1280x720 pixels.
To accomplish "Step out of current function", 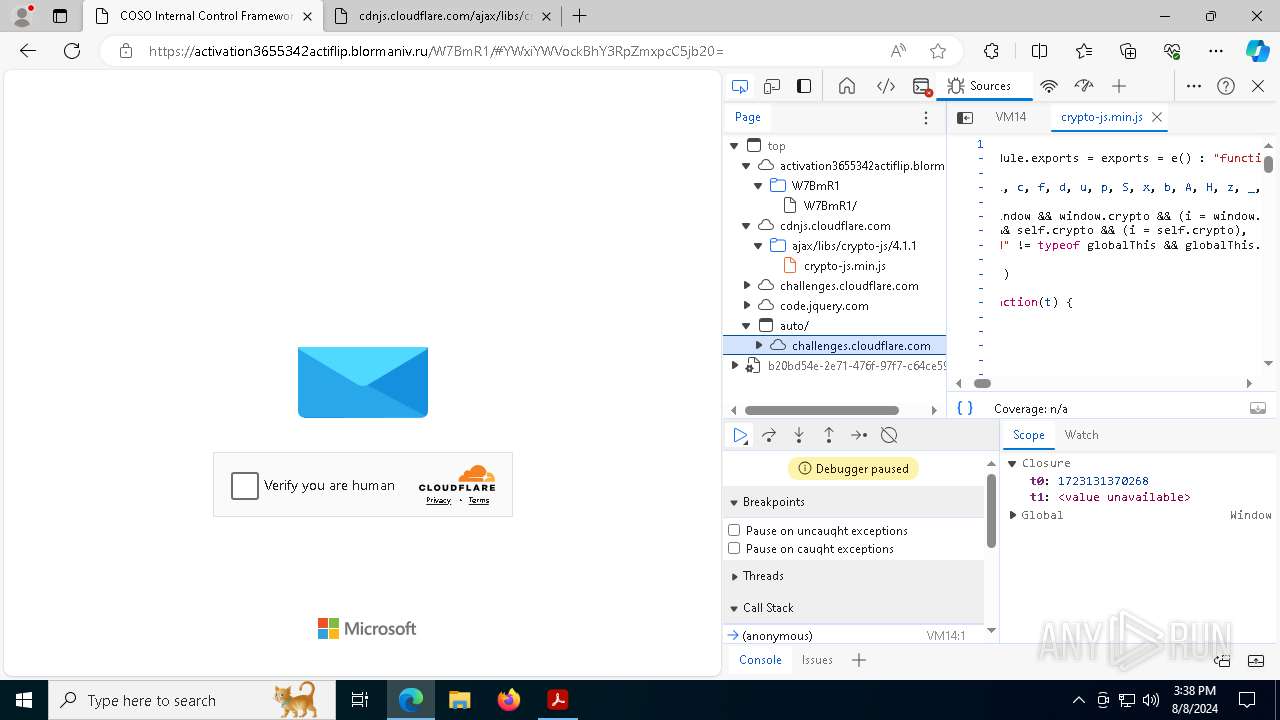I will point(829,435).
